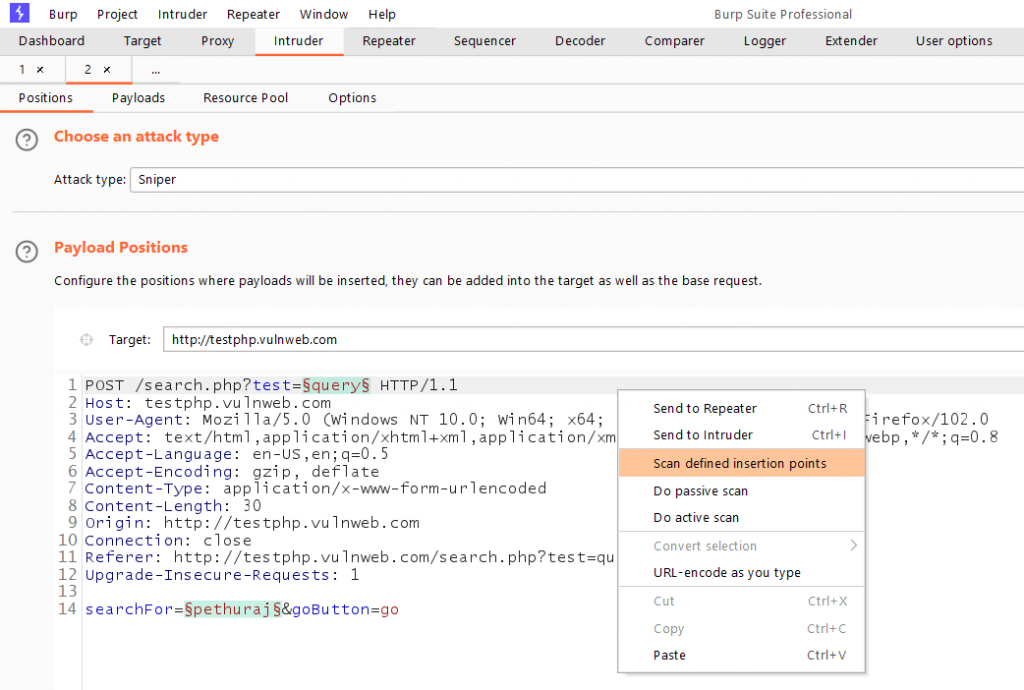
Task: Open the Repeater menu in menu bar
Action: click(253, 14)
